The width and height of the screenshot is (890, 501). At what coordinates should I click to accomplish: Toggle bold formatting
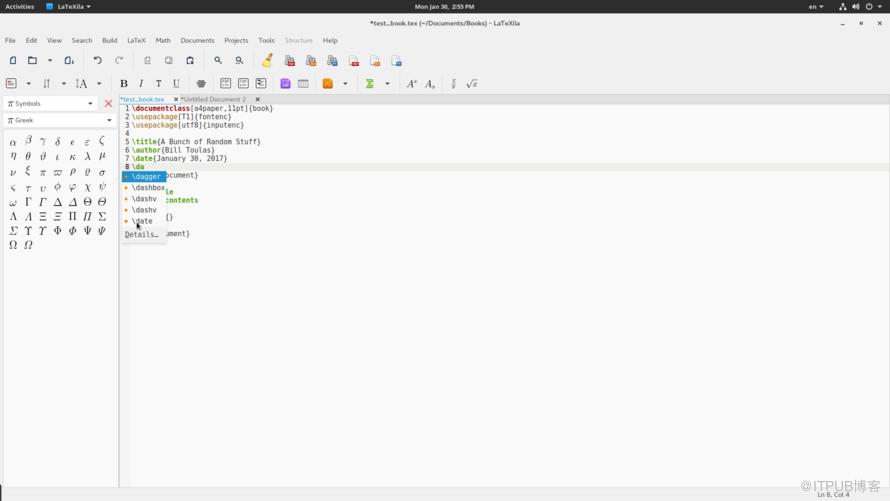click(x=124, y=84)
